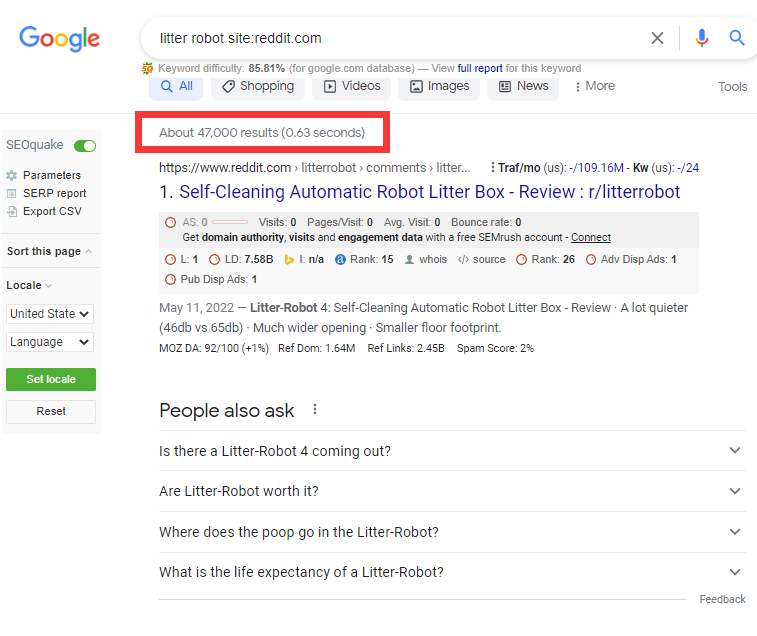757x636 pixels.
Task: Open the SERP report in sidebar
Action: click(54, 193)
